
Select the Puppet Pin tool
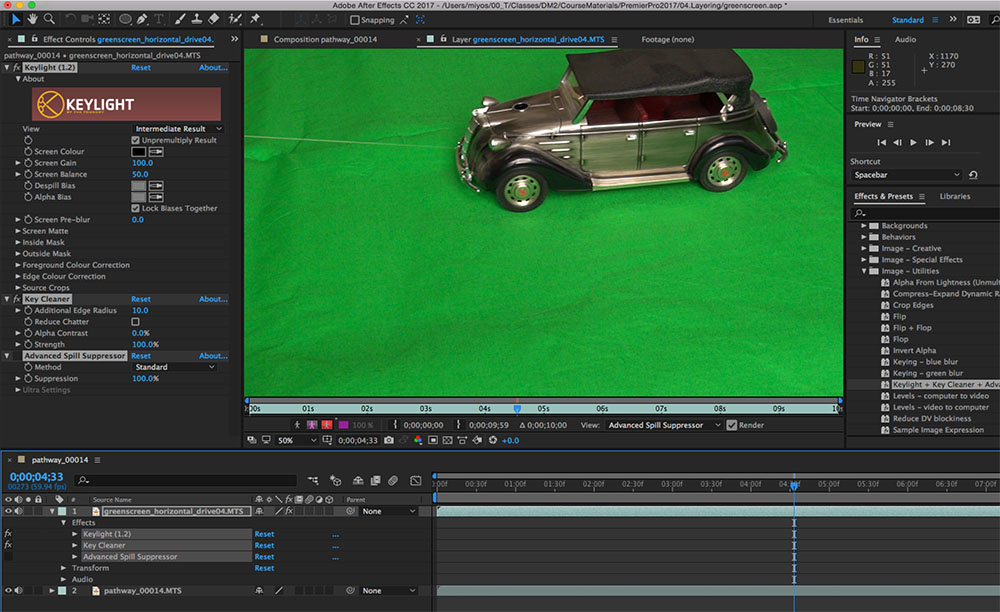coord(256,19)
